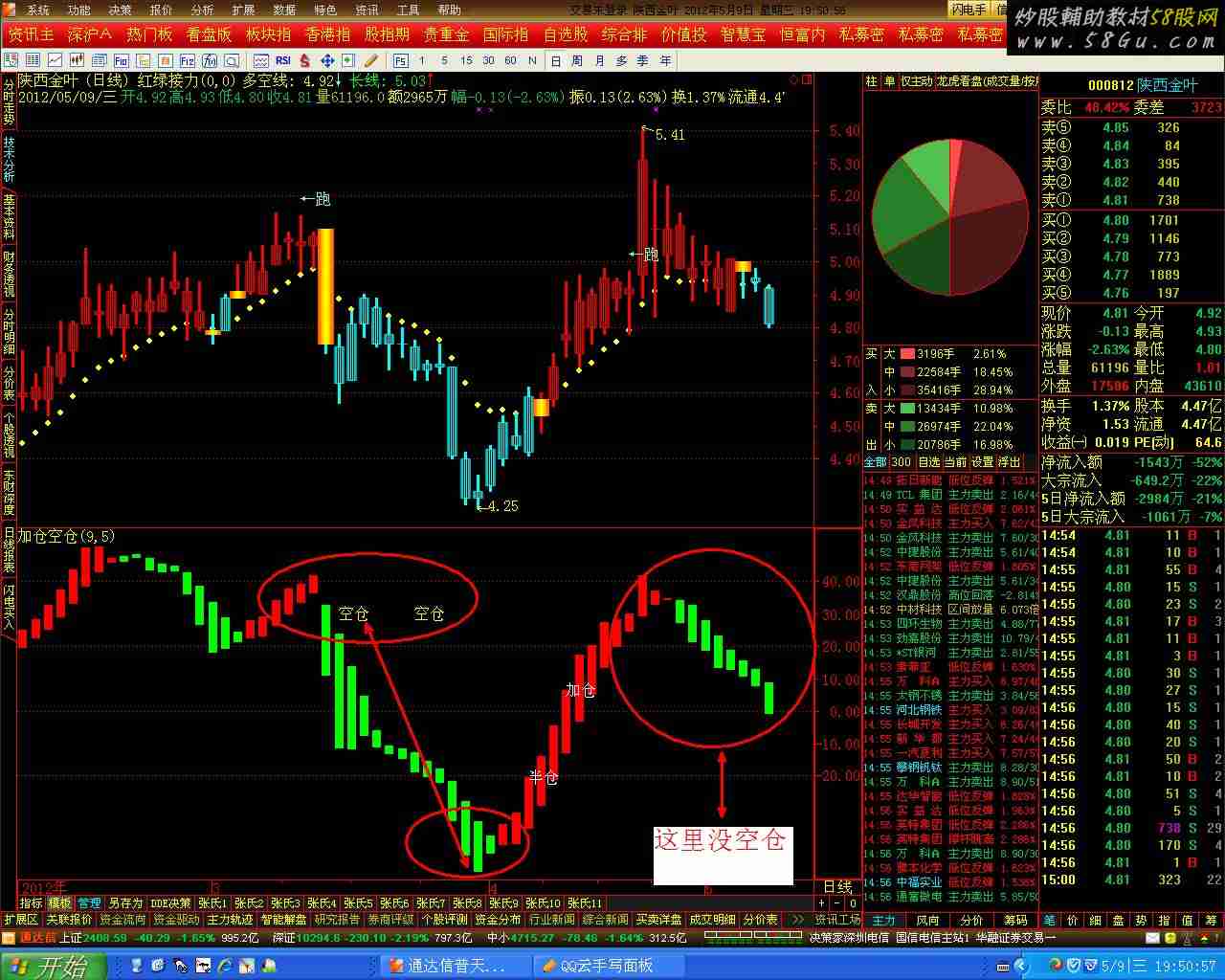Open the list grid toolbar icon
The width and height of the screenshot is (1225, 980).
[x=33, y=60]
